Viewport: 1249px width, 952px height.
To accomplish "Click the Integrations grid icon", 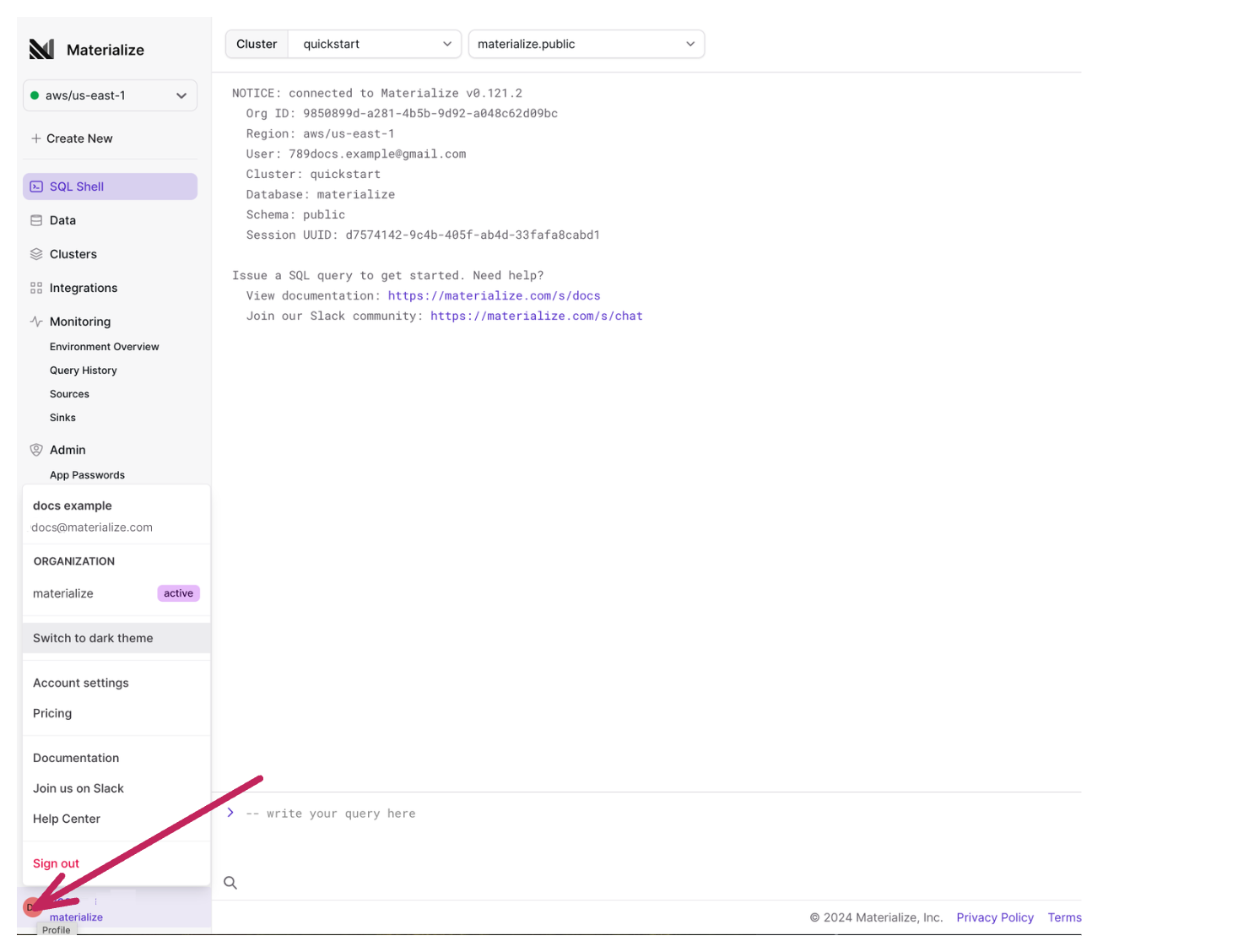I will pyautogui.click(x=35, y=287).
